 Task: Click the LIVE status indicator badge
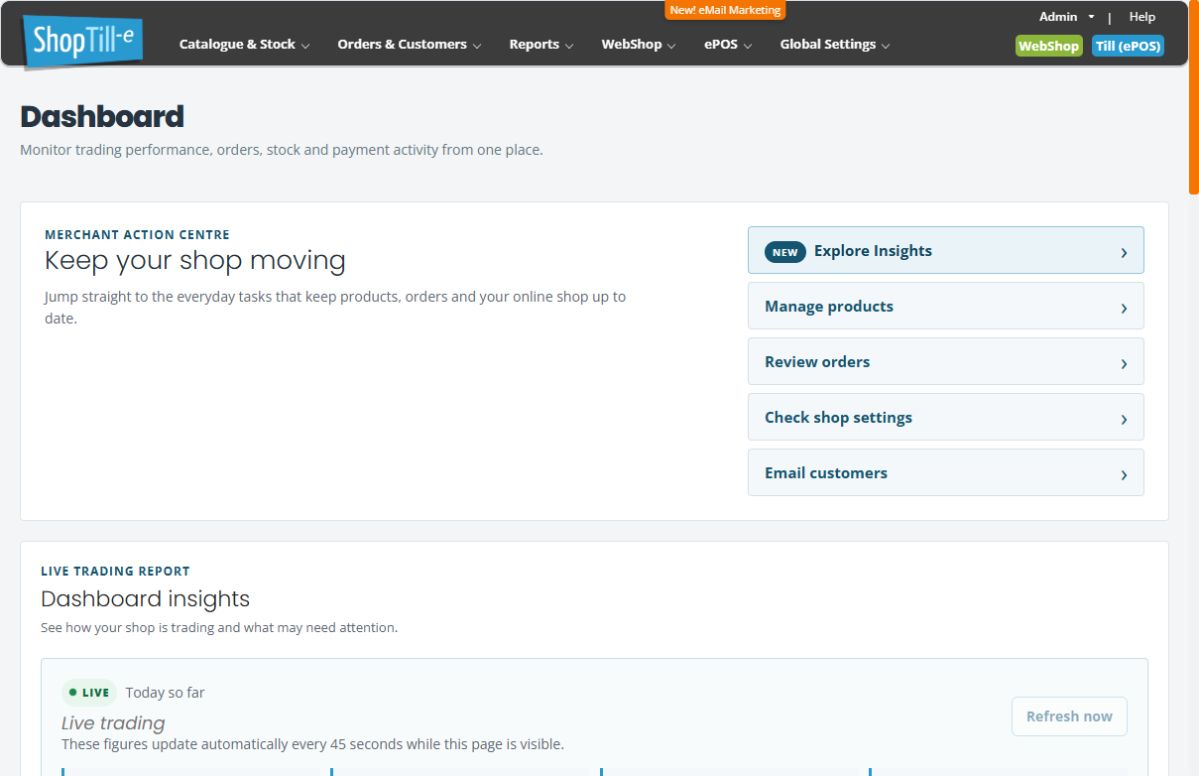point(89,693)
